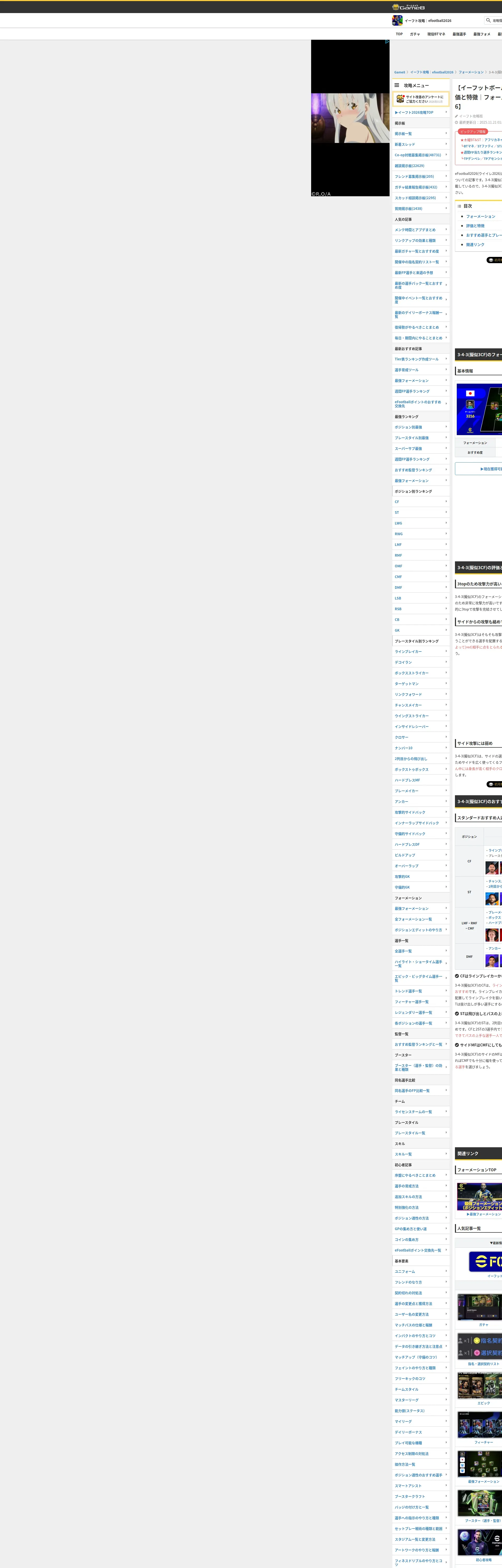Viewport: 502px width, 1568px height.
Task: Click the hamburger icon beside 攻略メニュー
Action: [397, 85]
